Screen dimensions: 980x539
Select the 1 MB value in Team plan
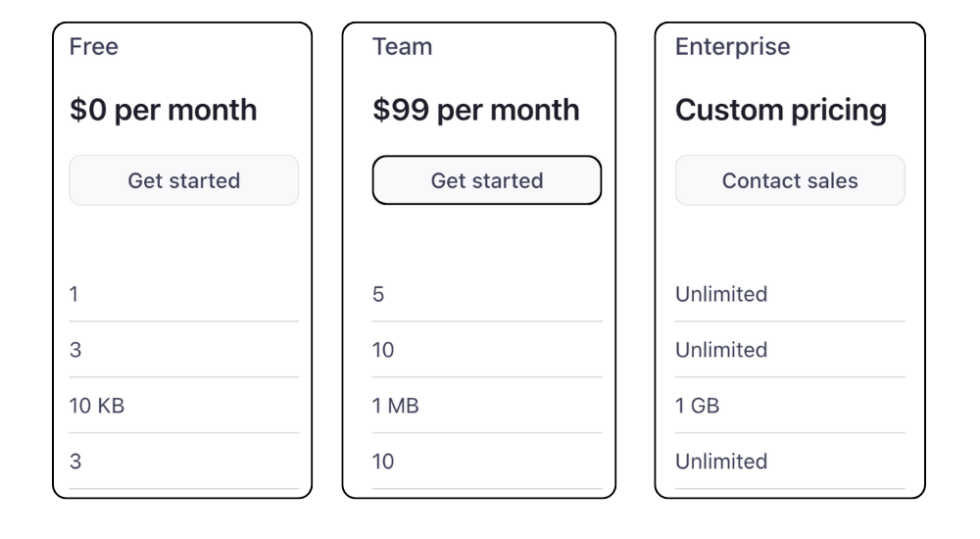[395, 406]
